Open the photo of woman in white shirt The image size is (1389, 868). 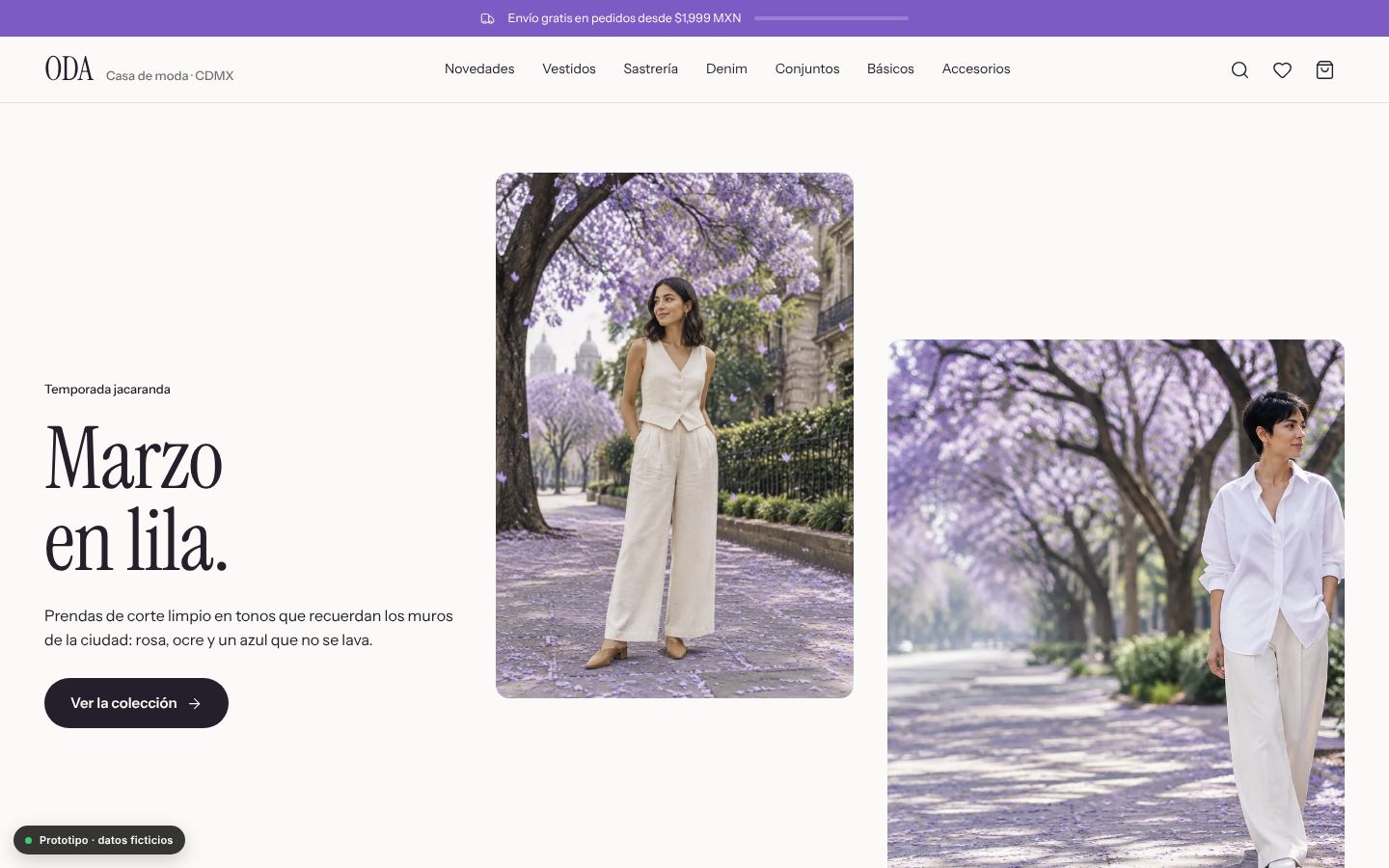[1116, 604]
